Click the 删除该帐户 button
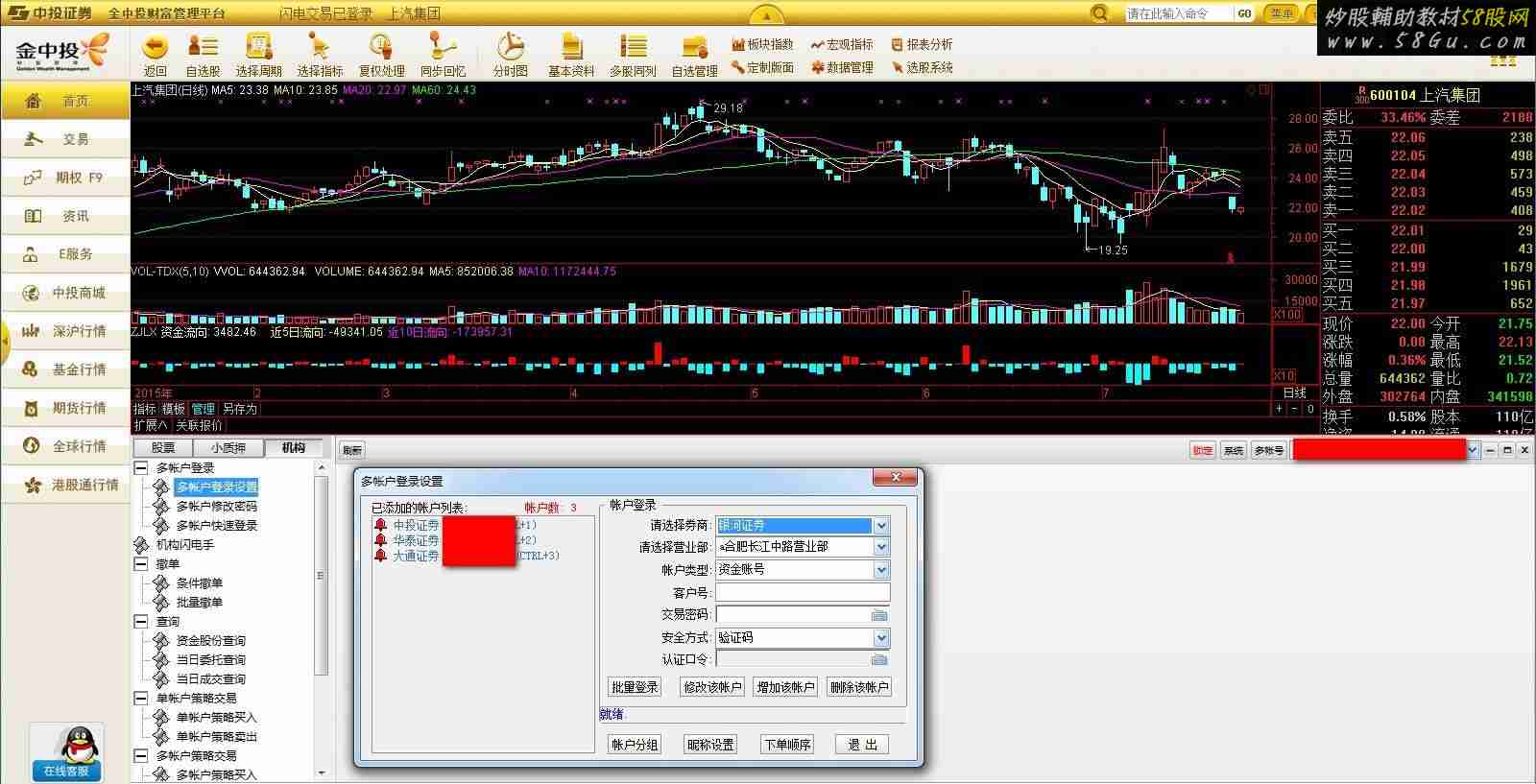Image resolution: width=1536 pixels, height=784 pixels. tap(859, 687)
